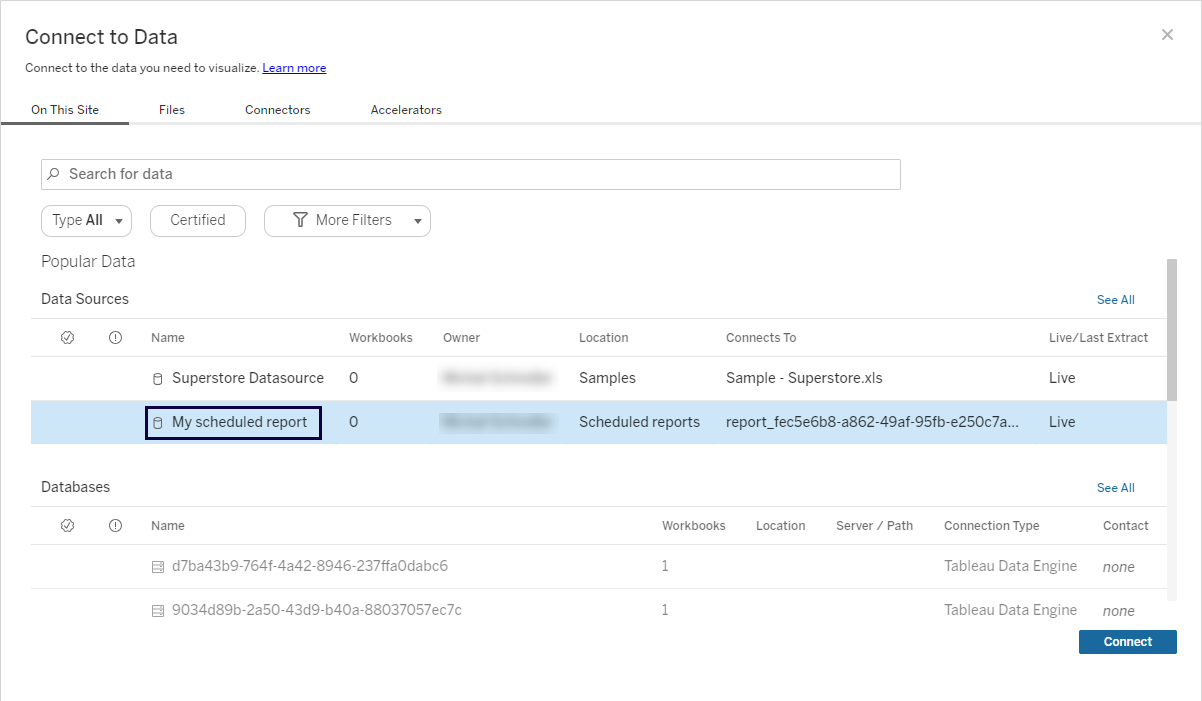Click the My scheduled report datasource icon

click(157, 423)
